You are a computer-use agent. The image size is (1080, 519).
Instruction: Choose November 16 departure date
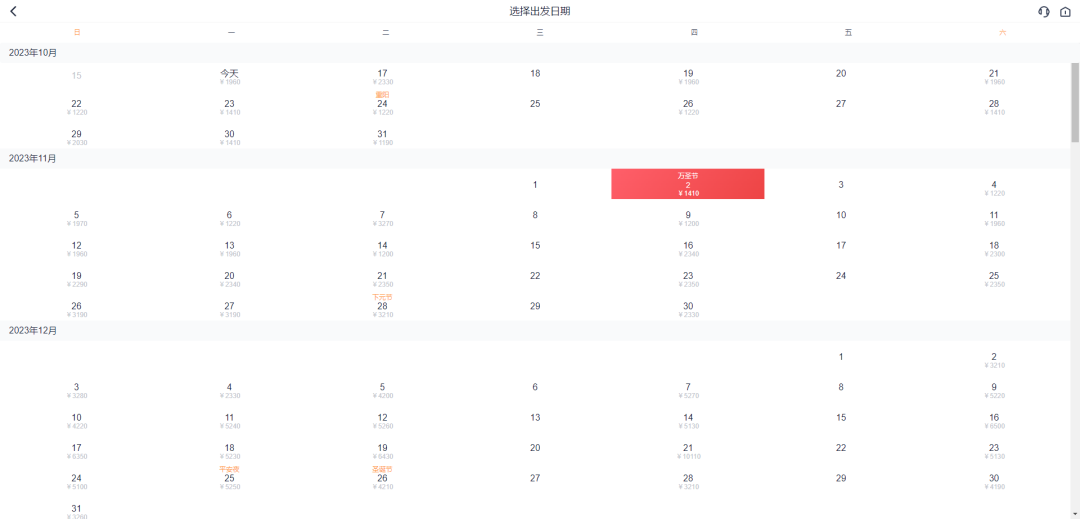click(688, 248)
